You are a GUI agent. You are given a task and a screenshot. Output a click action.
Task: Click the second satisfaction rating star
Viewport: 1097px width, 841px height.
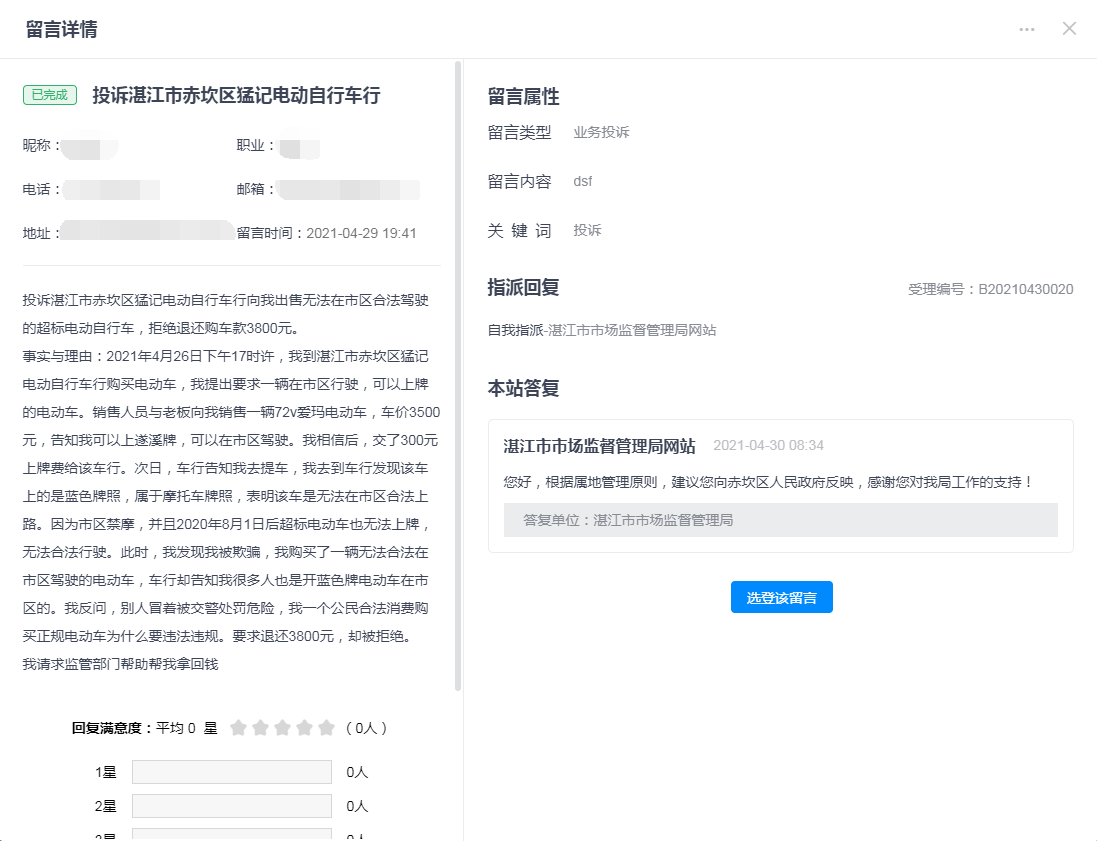pyautogui.click(x=260, y=728)
